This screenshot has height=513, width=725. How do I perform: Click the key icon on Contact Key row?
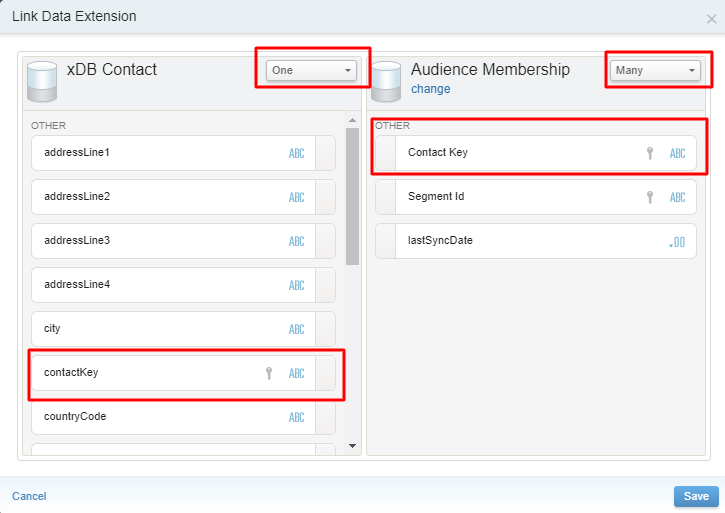pos(650,153)
